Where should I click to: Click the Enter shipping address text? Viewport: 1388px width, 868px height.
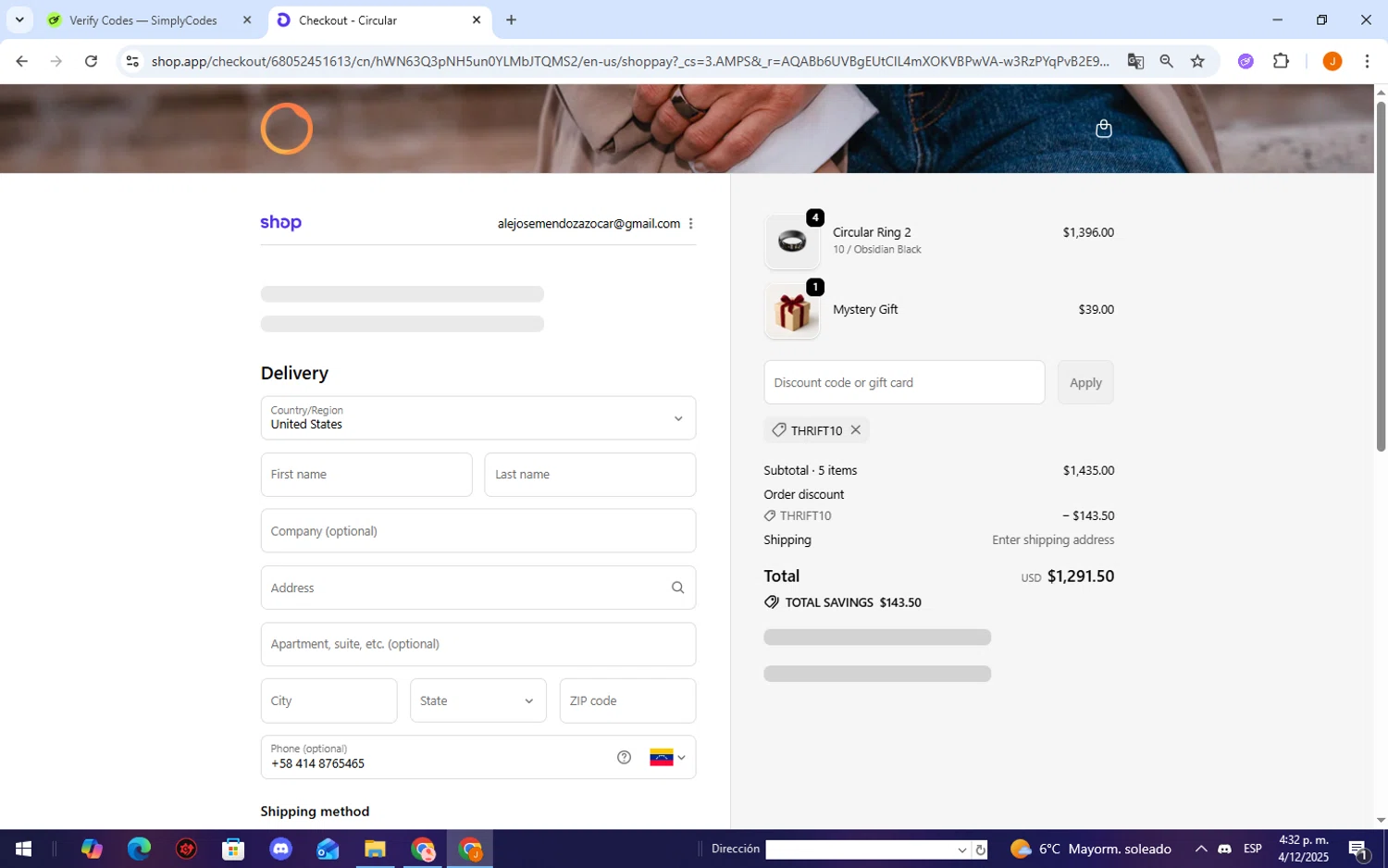click(x=1053, y=540)
